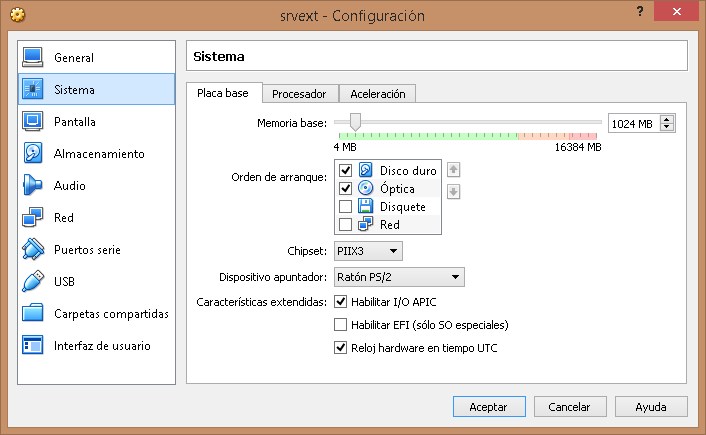Switch to the Aceleración tab
Viewport: 706px width, 435px height.
[x=377, y=94]
